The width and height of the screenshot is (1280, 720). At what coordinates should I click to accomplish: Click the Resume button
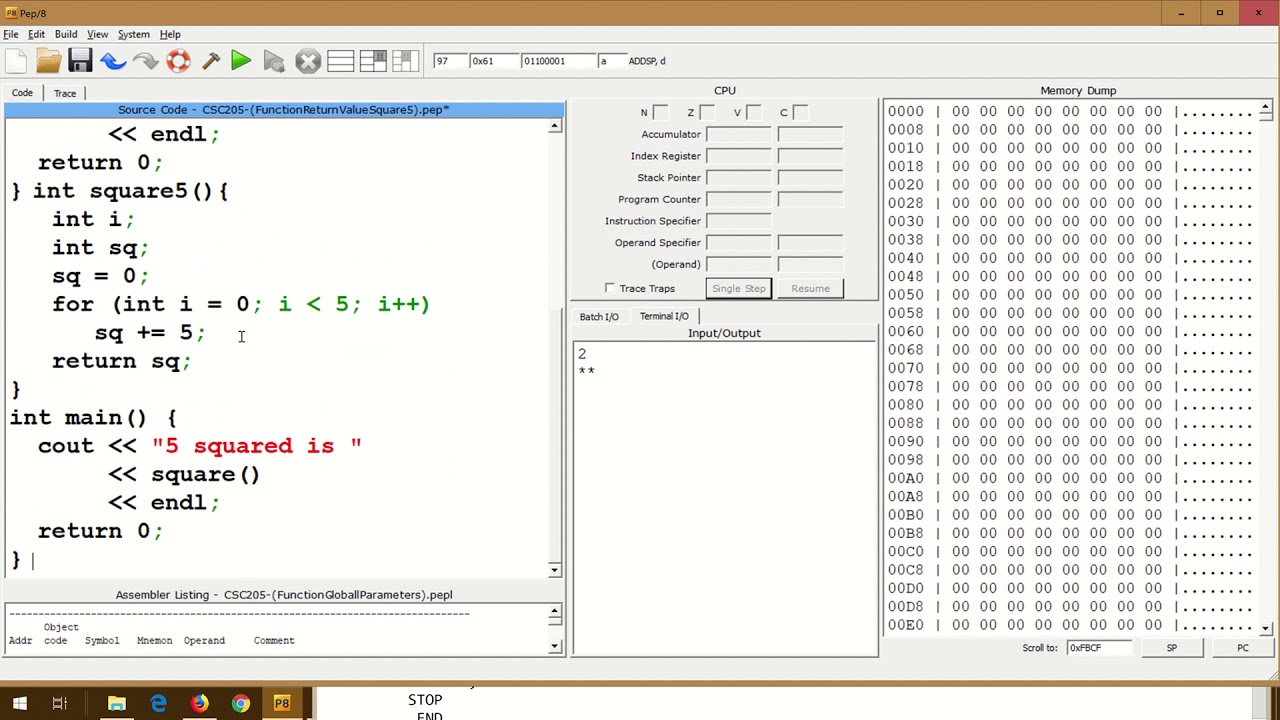[x=810, y=289]
